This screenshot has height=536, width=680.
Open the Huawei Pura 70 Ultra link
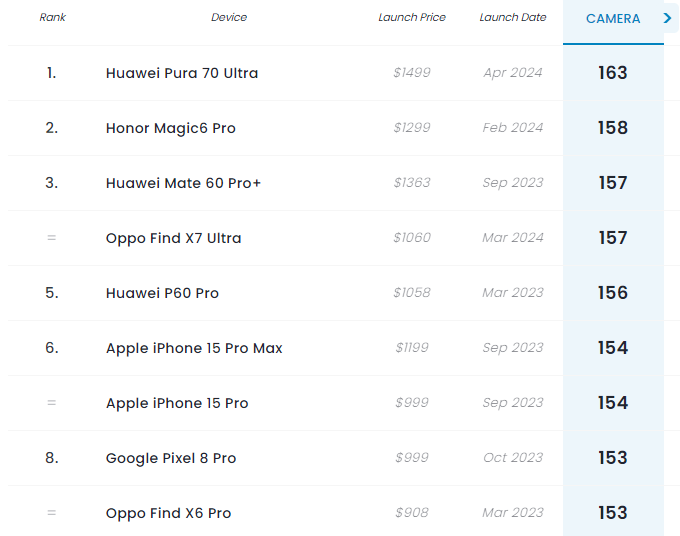coord(182,73)
